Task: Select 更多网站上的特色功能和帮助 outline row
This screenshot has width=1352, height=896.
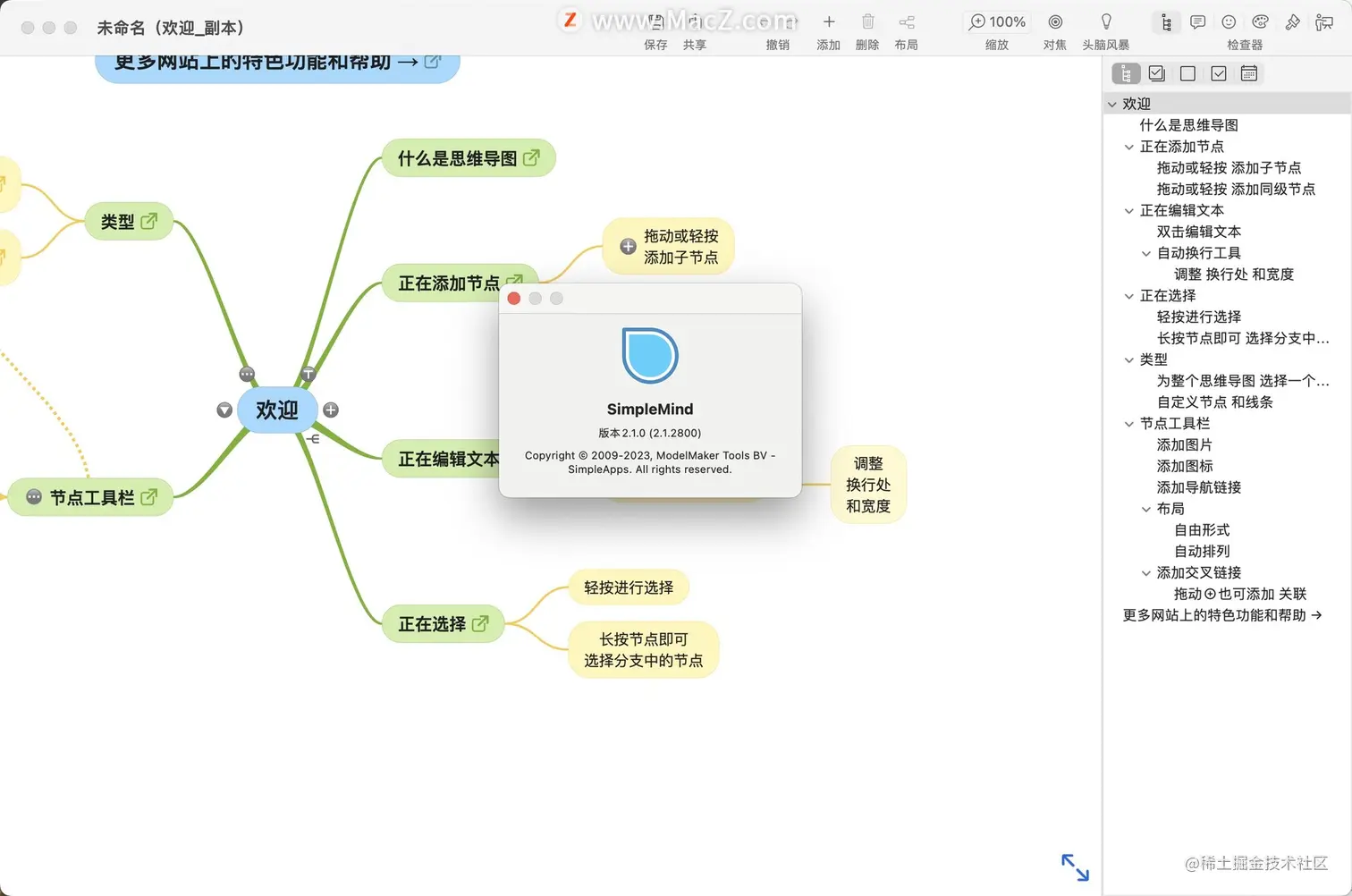Action: tap(1227, 616)
